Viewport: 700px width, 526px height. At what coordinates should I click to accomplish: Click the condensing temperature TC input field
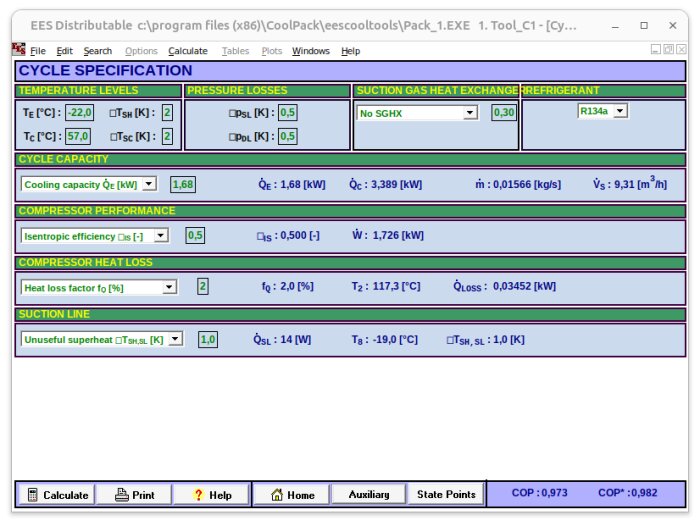[x=78, y=136]
